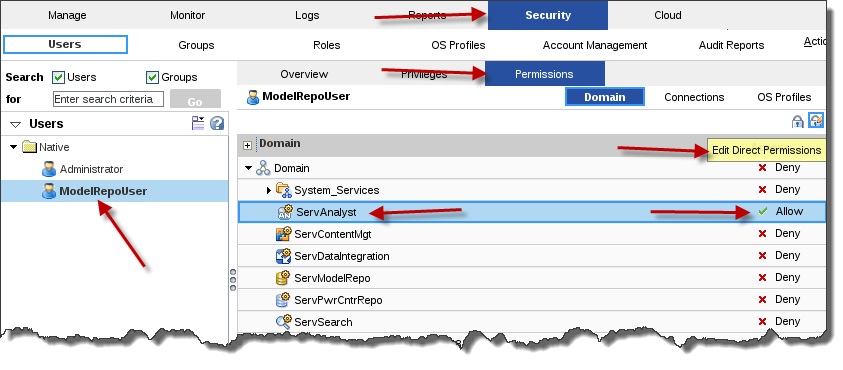Select the Security tab
This screenshot has height=370, width=843.
(548, 15)
